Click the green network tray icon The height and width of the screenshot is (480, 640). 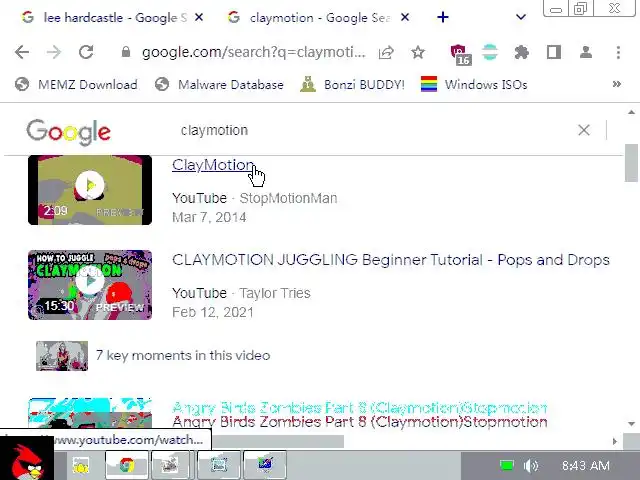click(x=507, y=465)
